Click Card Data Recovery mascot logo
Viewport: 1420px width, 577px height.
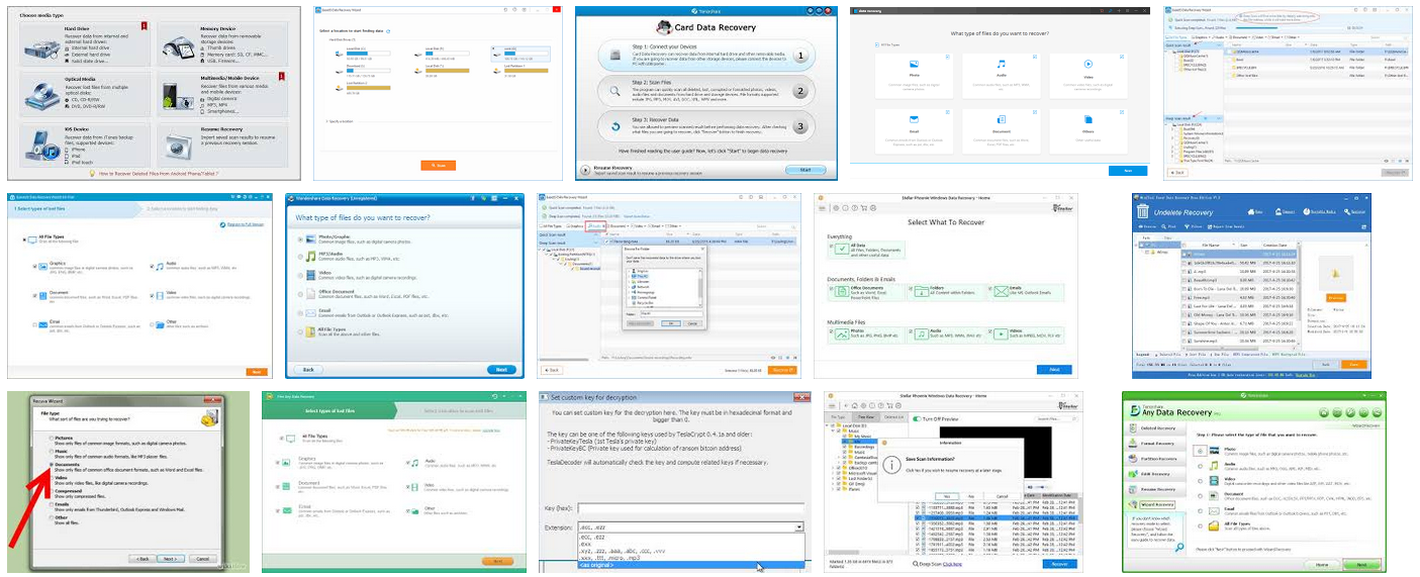[x=663, y=28]
